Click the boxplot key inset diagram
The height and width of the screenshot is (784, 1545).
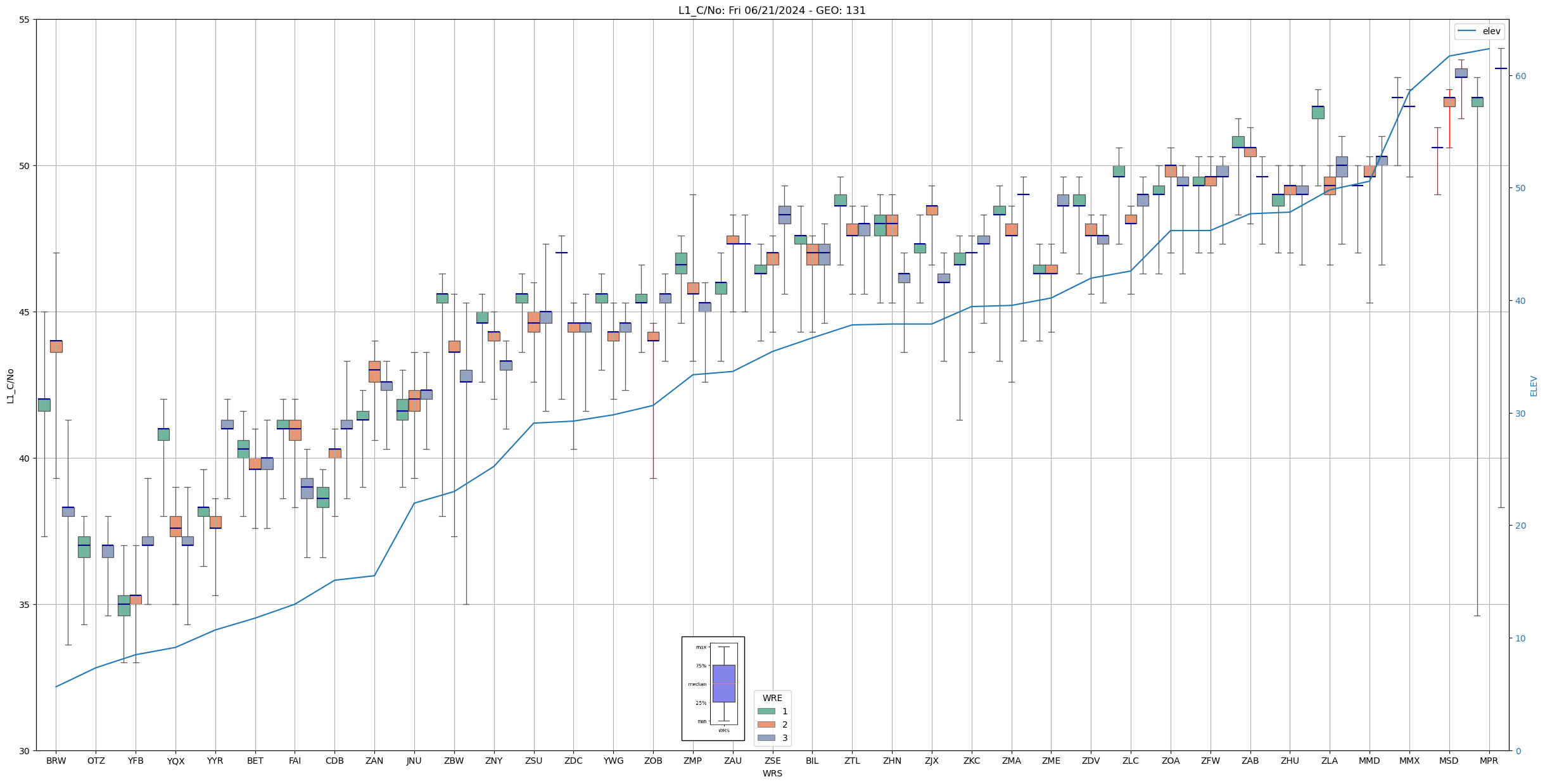713,688
